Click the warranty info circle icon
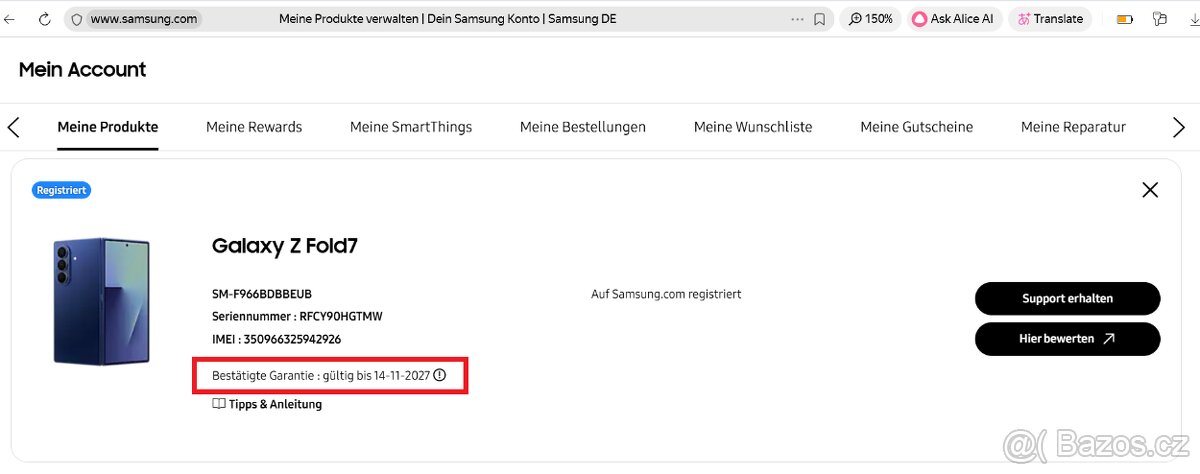Image resolution: width=1200 pixels, height=474 pixels. click(x=440, y=375)
